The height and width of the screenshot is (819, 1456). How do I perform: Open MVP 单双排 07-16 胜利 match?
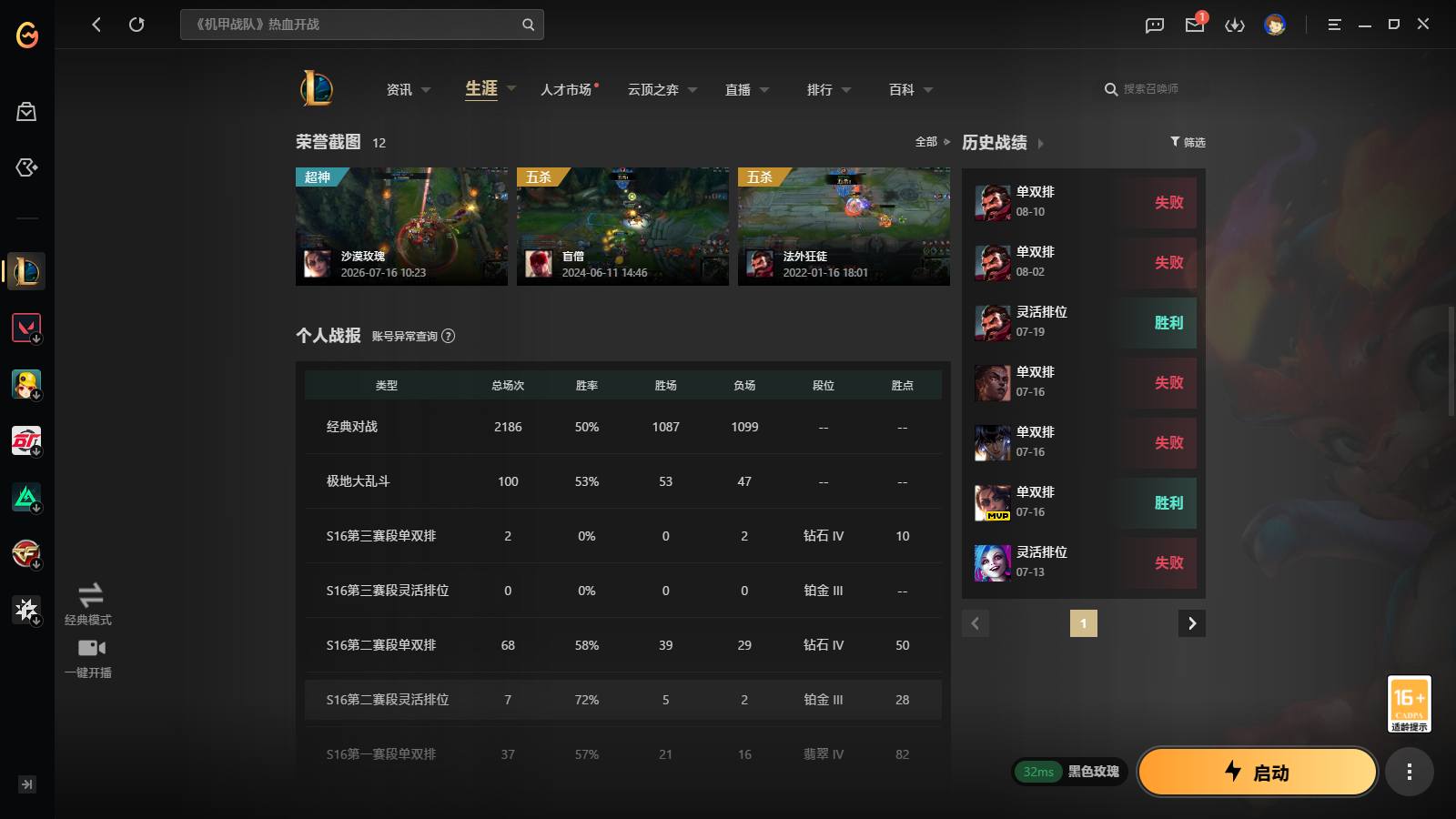coord(1084,502)
